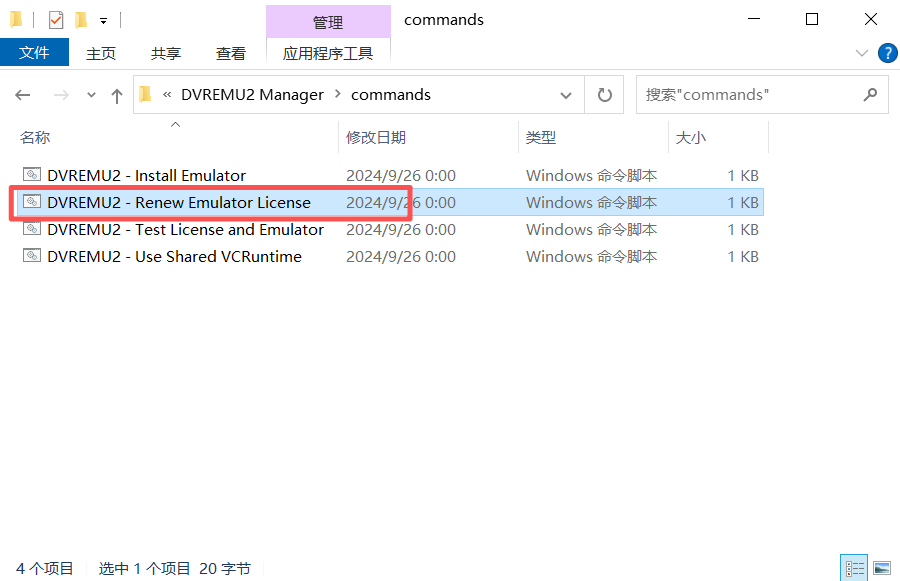Select the DVREMU2 - Install Emulator script icon

click(x=30, y=174)
